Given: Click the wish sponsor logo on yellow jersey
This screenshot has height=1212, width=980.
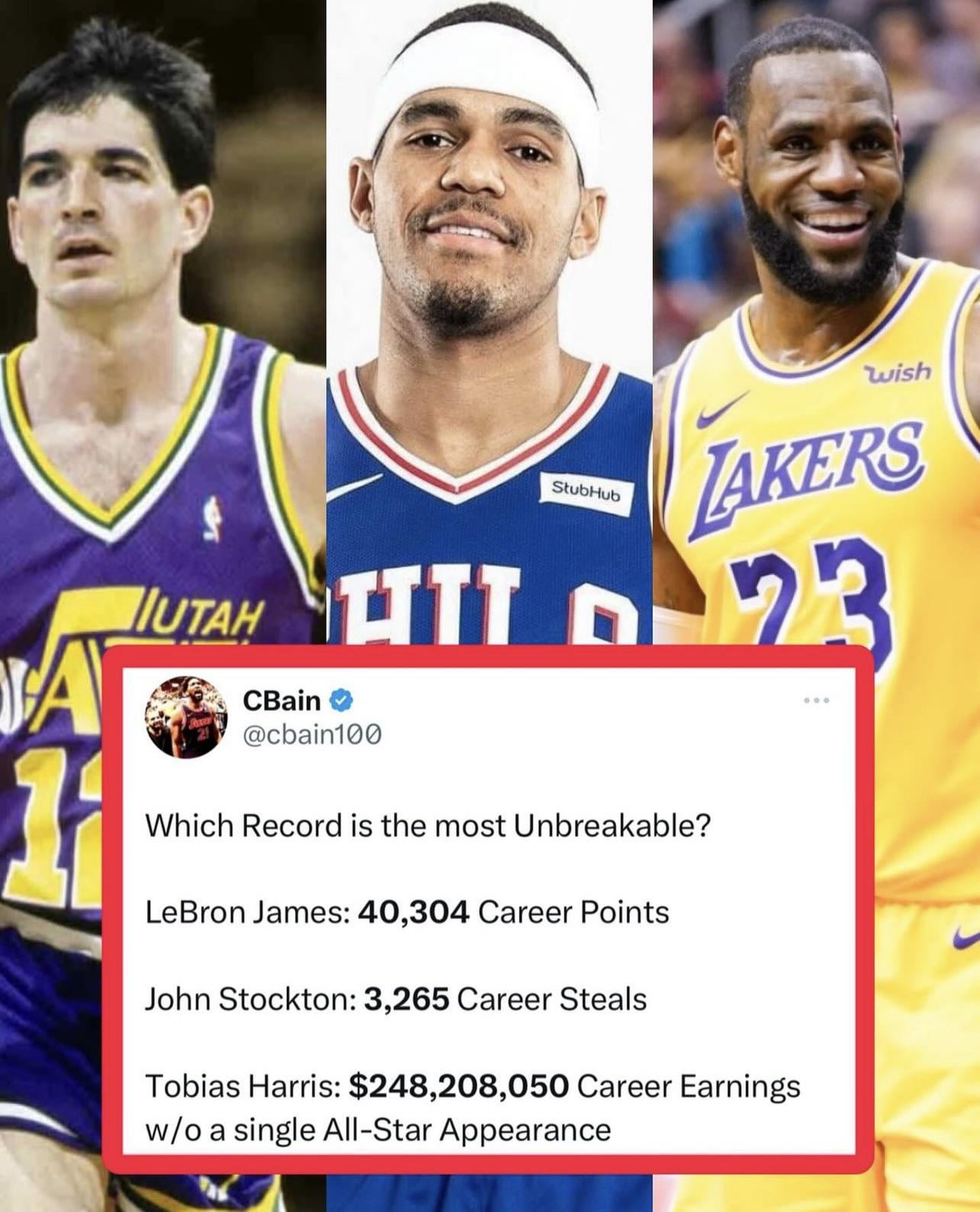Looking at the screenshot, I should point(898,372).
